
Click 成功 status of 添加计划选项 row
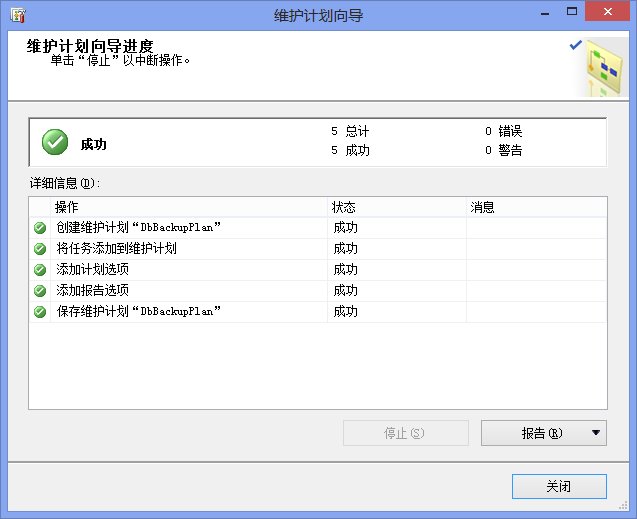(x=346, y=270)
